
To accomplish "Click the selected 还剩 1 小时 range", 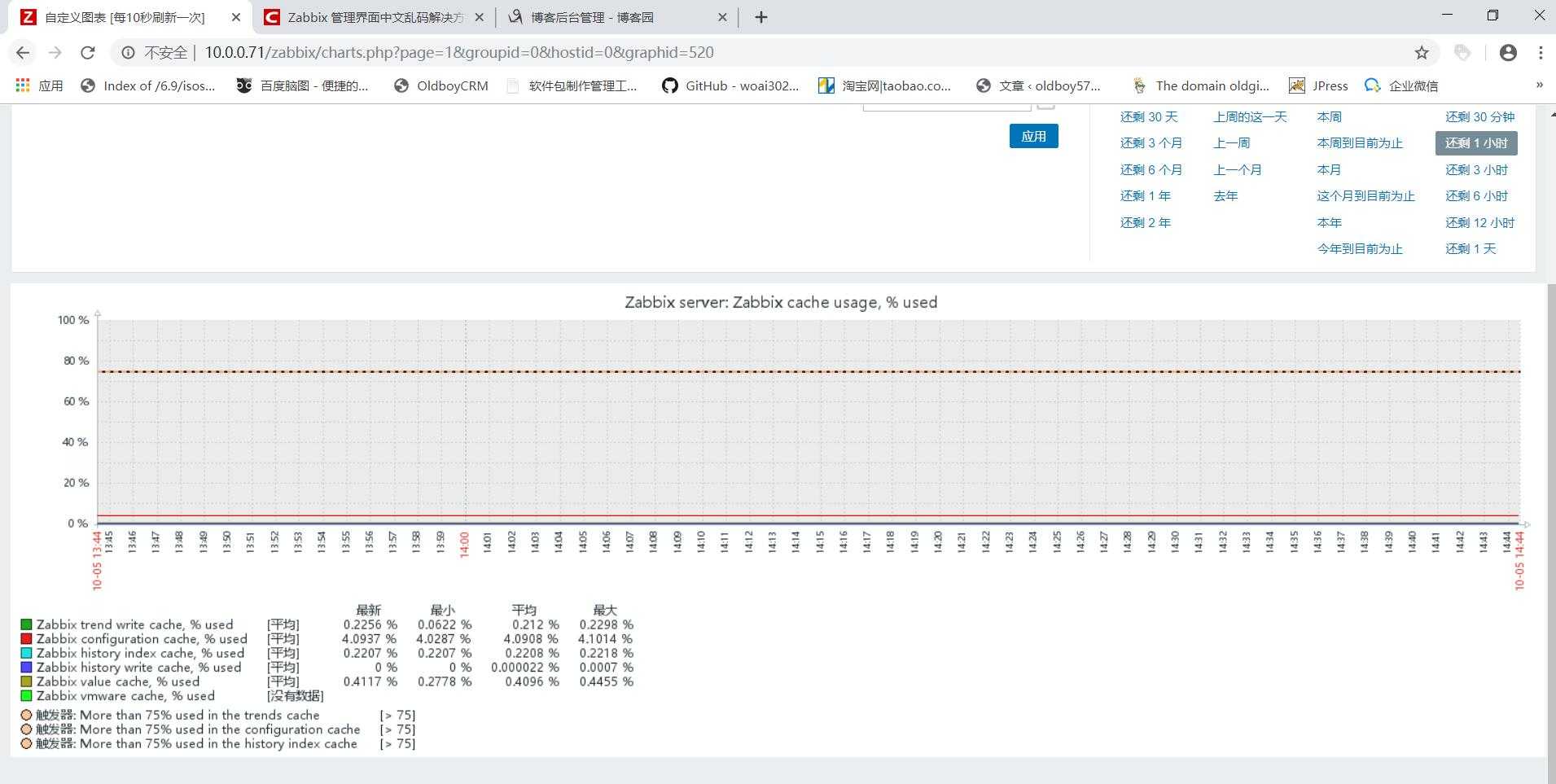I will pos(1476,143).
